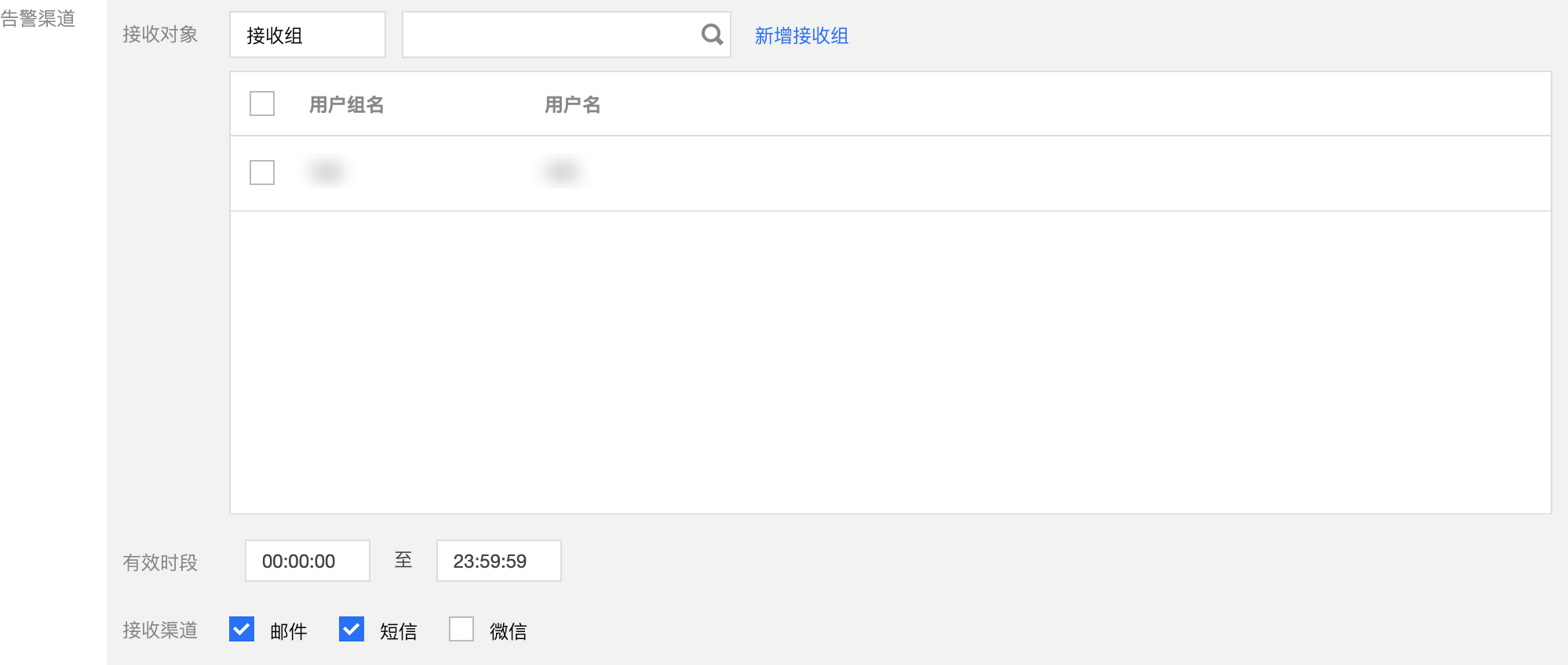The image size is (1568, 665).
Task: Uncheck the 短信 channel checkbox
Action: click(352, 629)
